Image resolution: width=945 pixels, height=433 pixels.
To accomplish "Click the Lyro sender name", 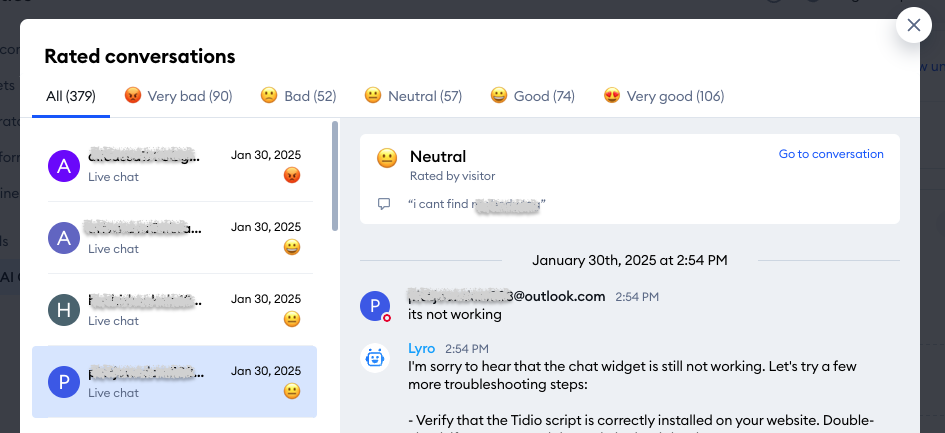I will pyautogui.click(x=422, y=349).
